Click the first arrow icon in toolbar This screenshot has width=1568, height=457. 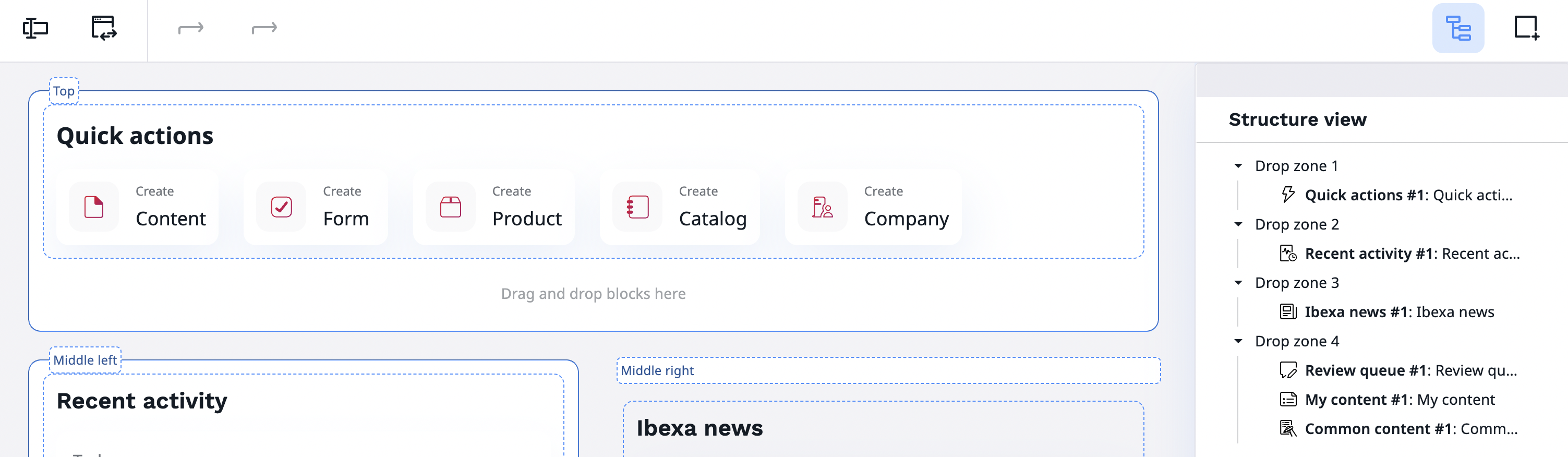pos(190,28)
